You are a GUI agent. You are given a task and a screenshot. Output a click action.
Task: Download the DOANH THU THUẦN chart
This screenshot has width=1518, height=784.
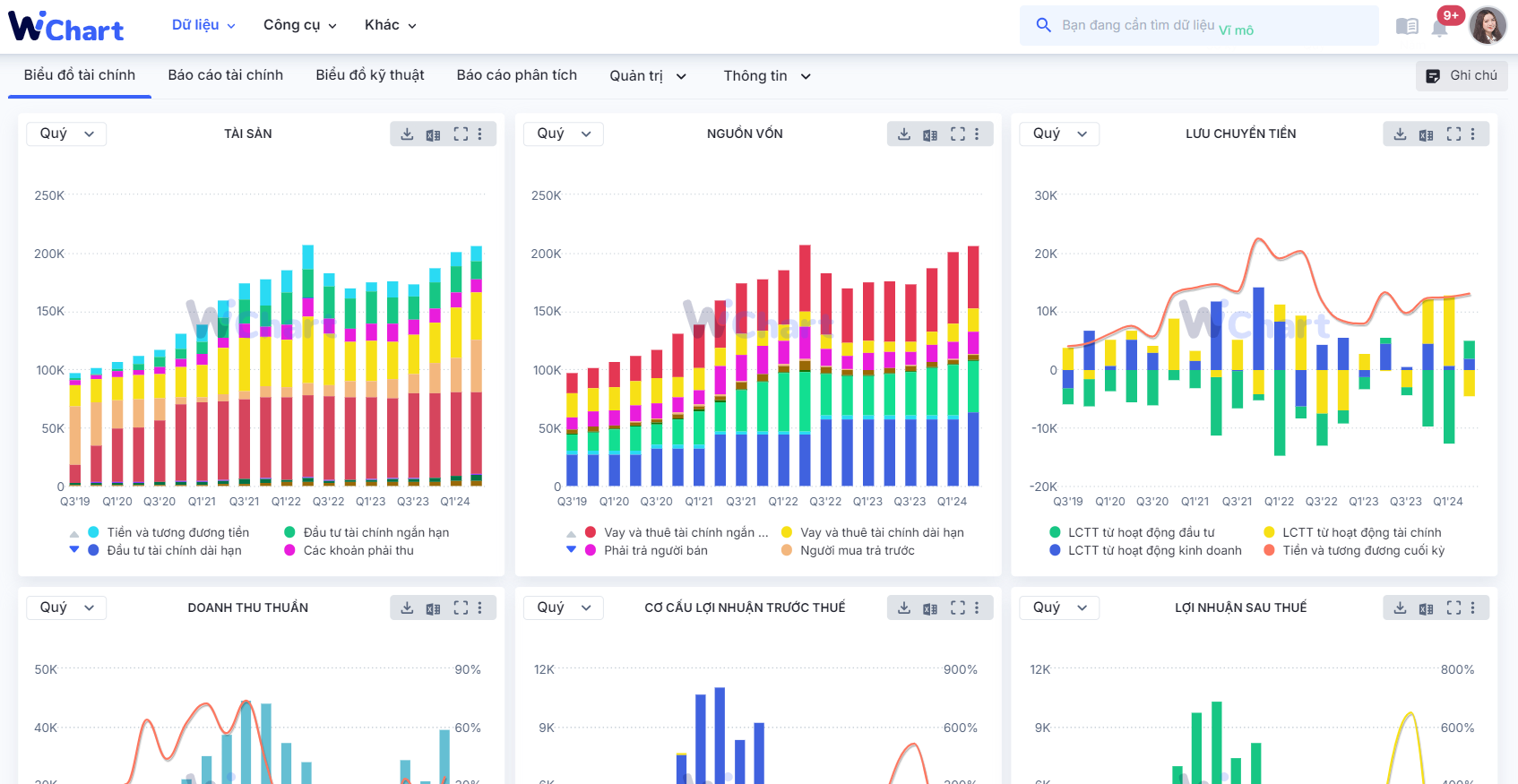pyautogui.click(x=407, y=607)
